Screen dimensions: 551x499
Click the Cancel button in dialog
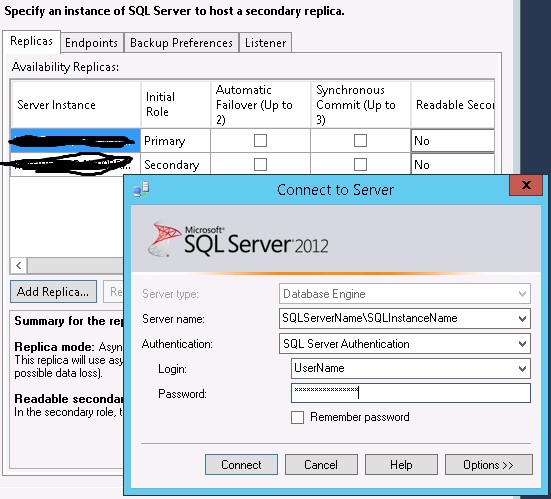(x=321, y=465)
